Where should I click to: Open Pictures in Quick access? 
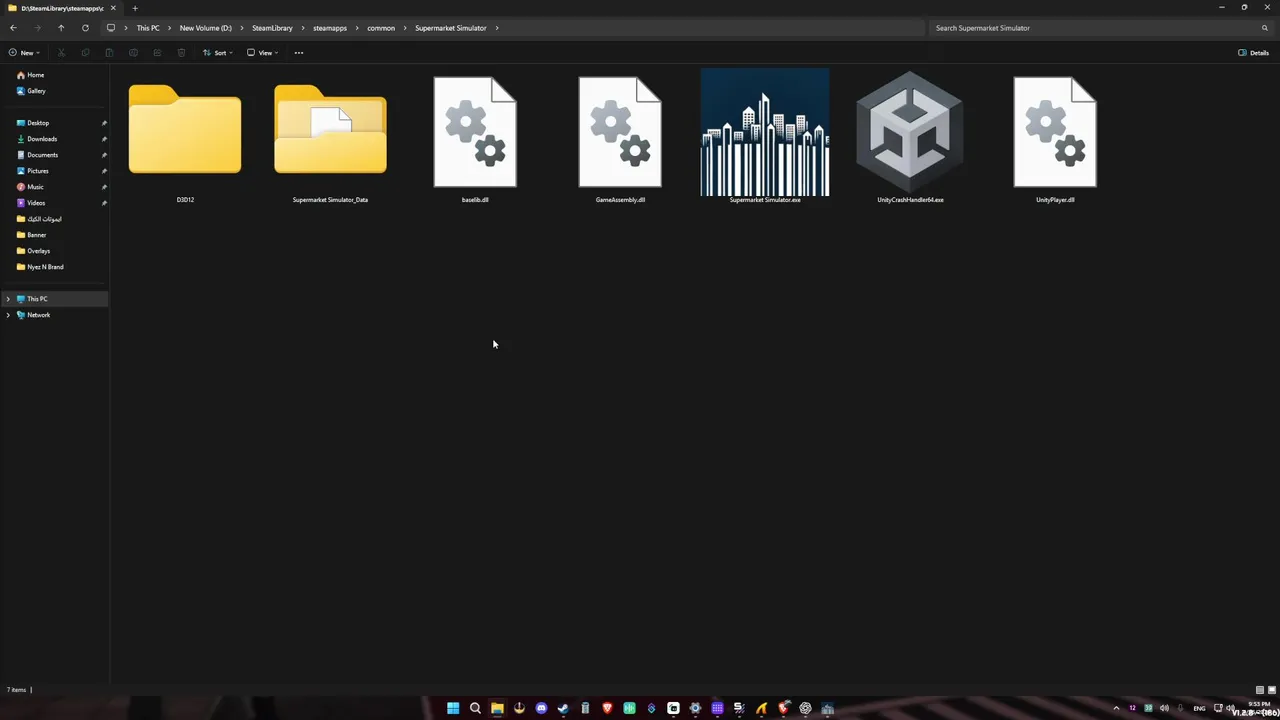click(x=33, y=171)
